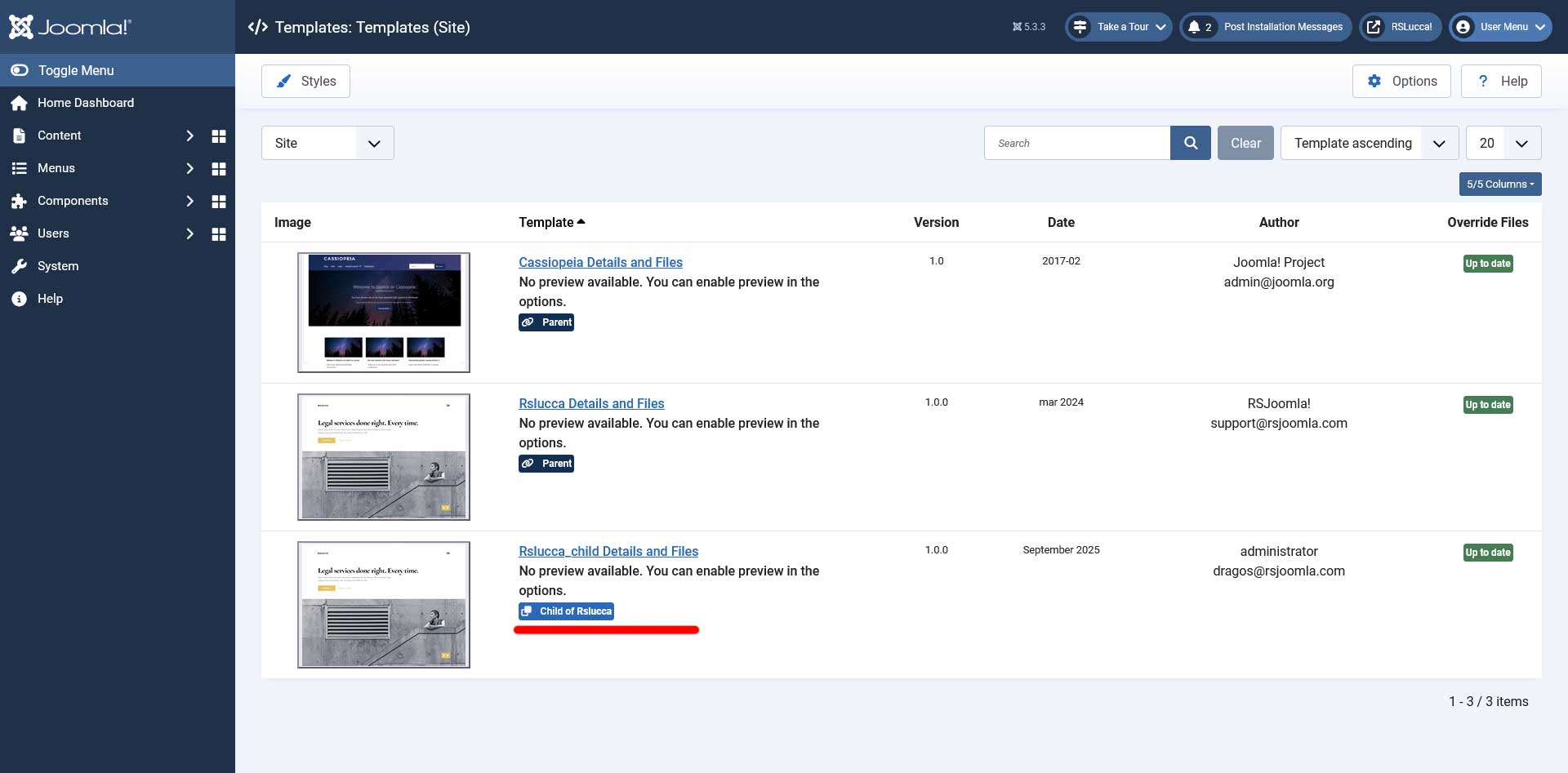Image resolution: width=1568 pixels, height=773 pixels.
Task: Click the Joomla logo in header
Action: [70, 27]
